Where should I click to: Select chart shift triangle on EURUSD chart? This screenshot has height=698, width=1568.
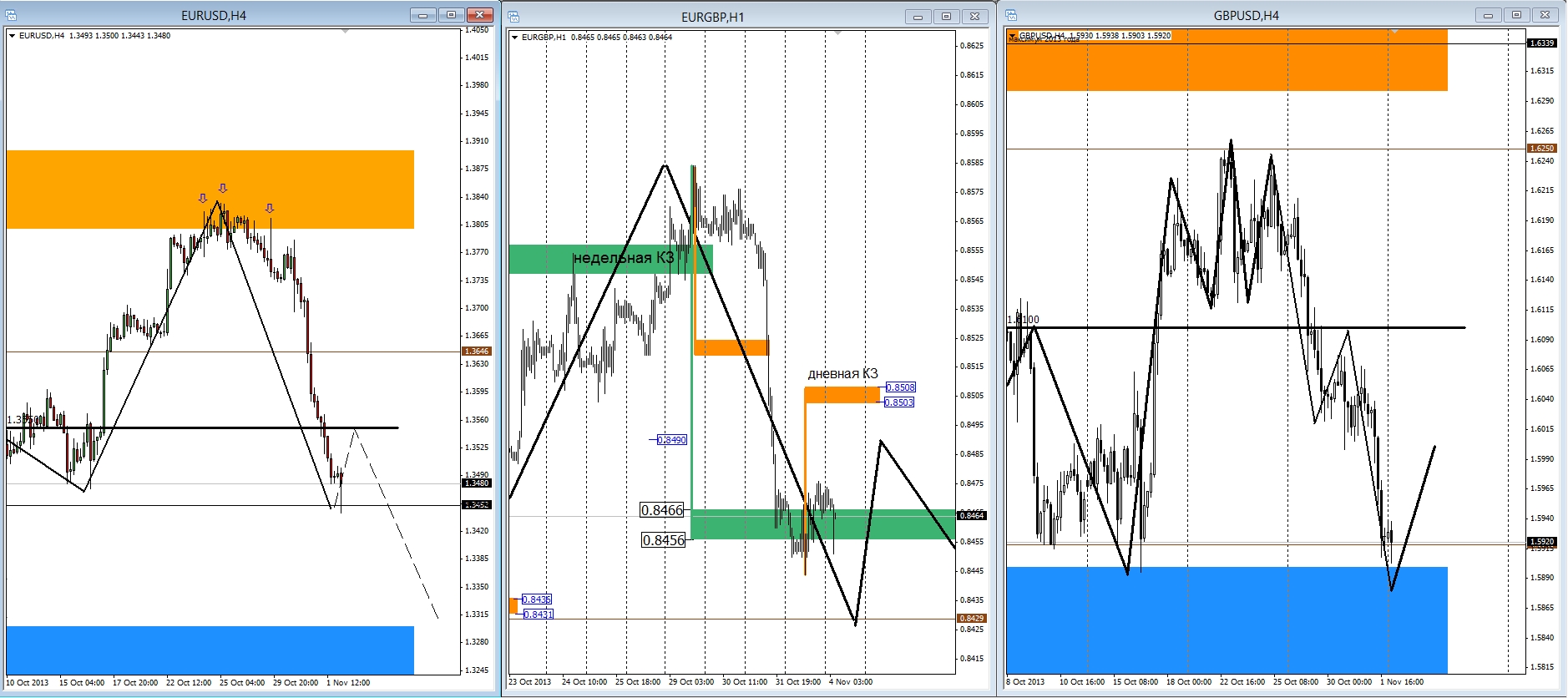click(346, 31)
